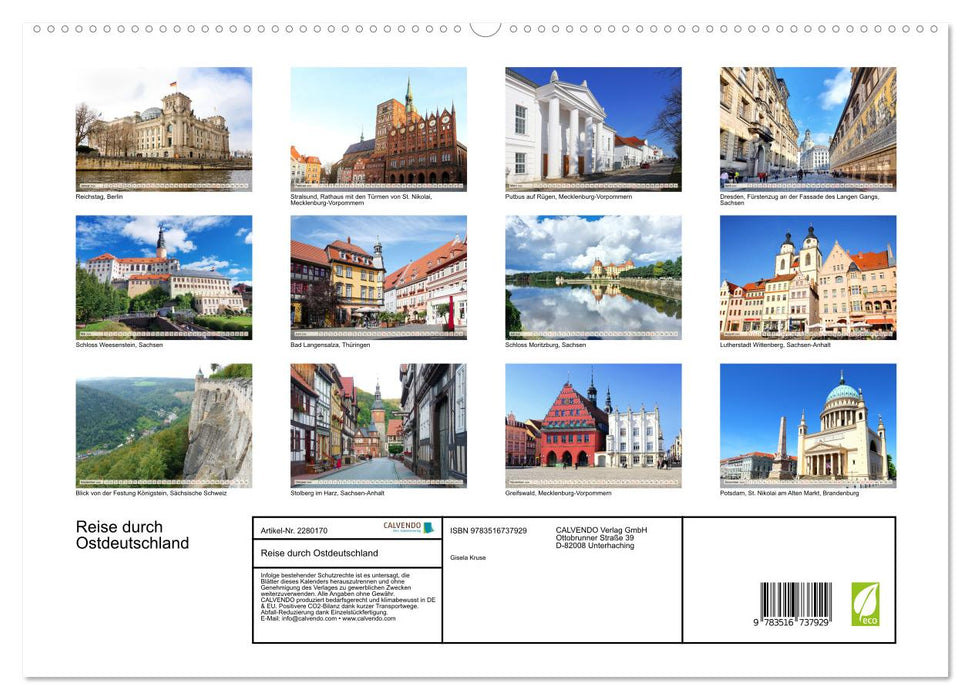Open the Greifswald town hall image
This screenshot has width=971, height=700.
pyautogui.click(x=593, y=425)
